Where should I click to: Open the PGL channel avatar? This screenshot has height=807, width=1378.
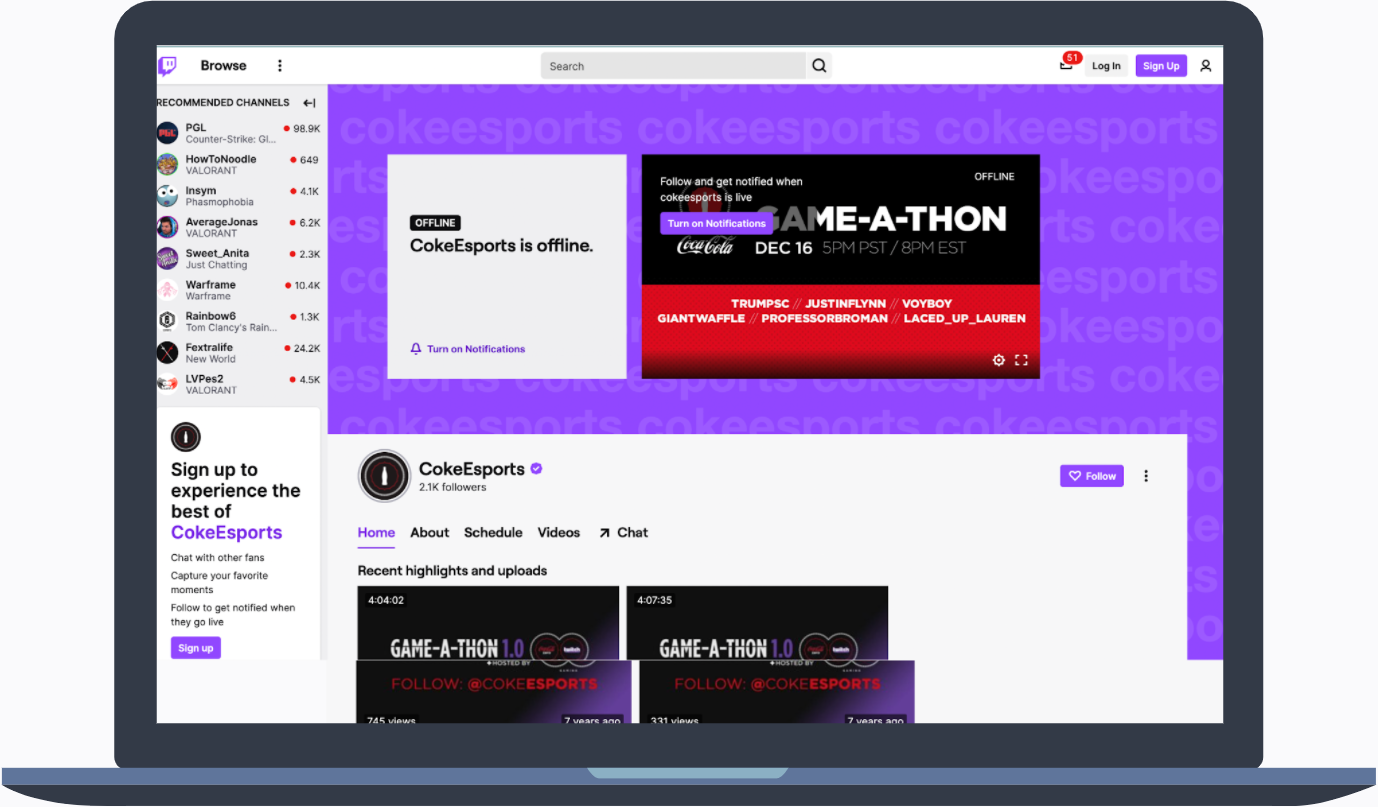tap(167, 133)
